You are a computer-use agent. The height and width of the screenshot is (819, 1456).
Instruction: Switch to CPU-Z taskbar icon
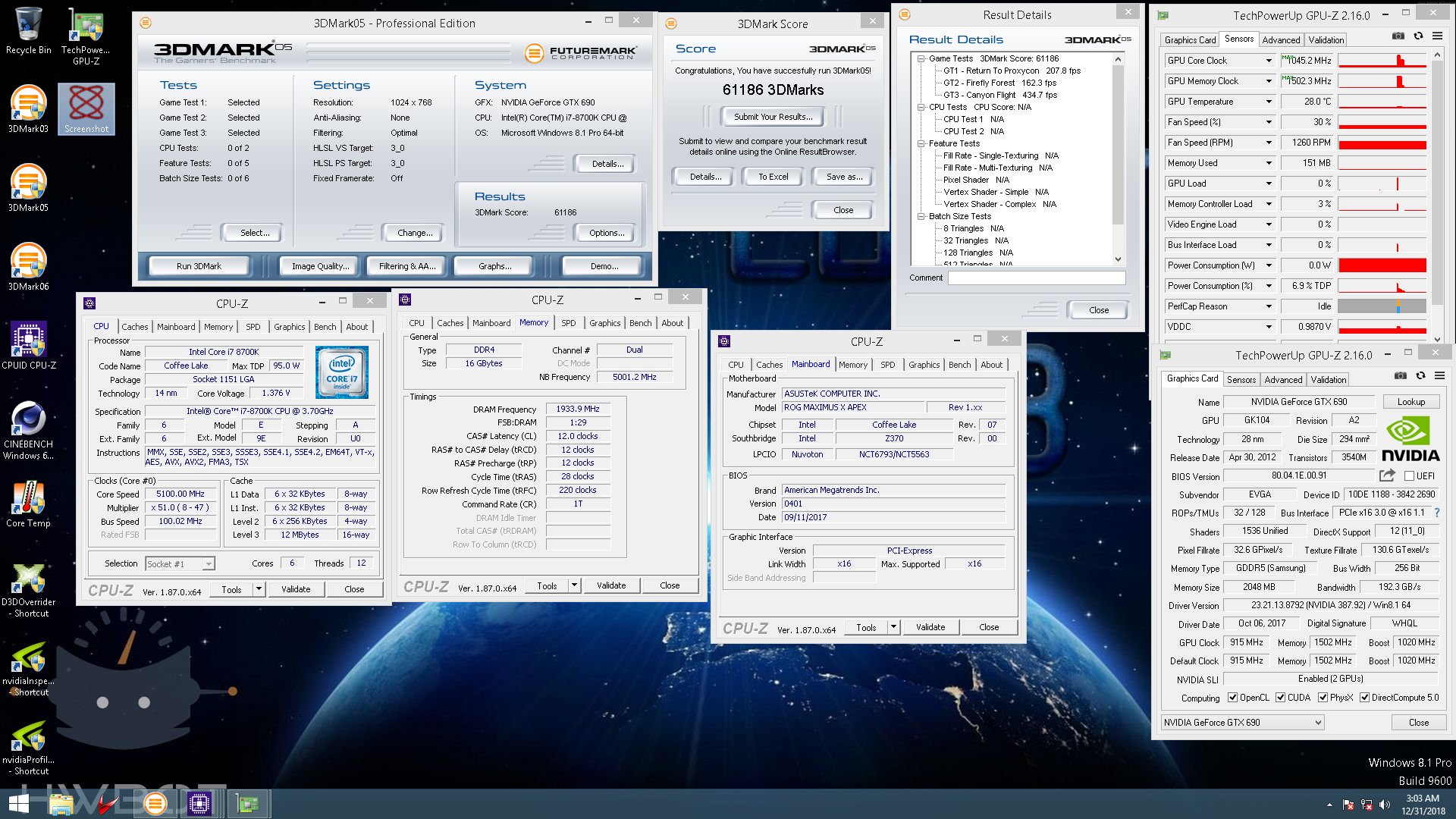(x=200, y=804)
